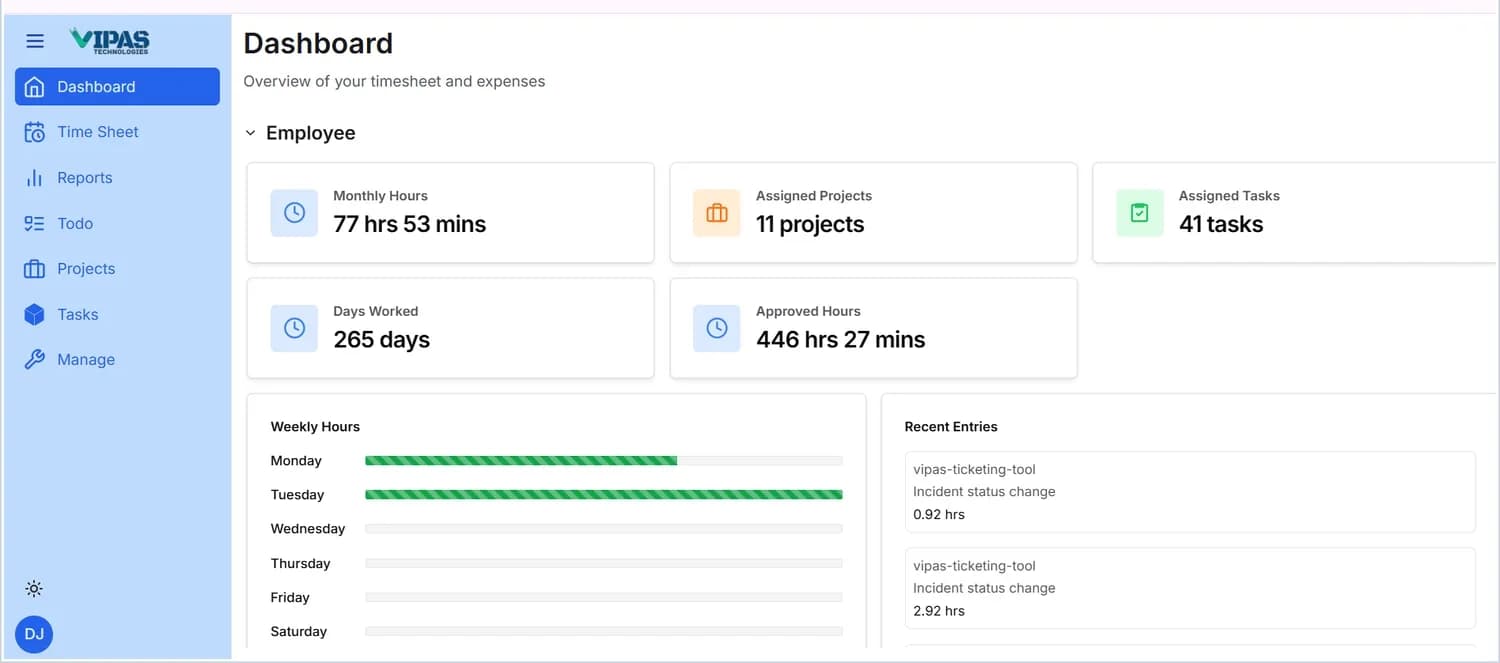
Task: Click the VIPAS Technologies logo
Action: pyautogui.click(x=110, y=41)
